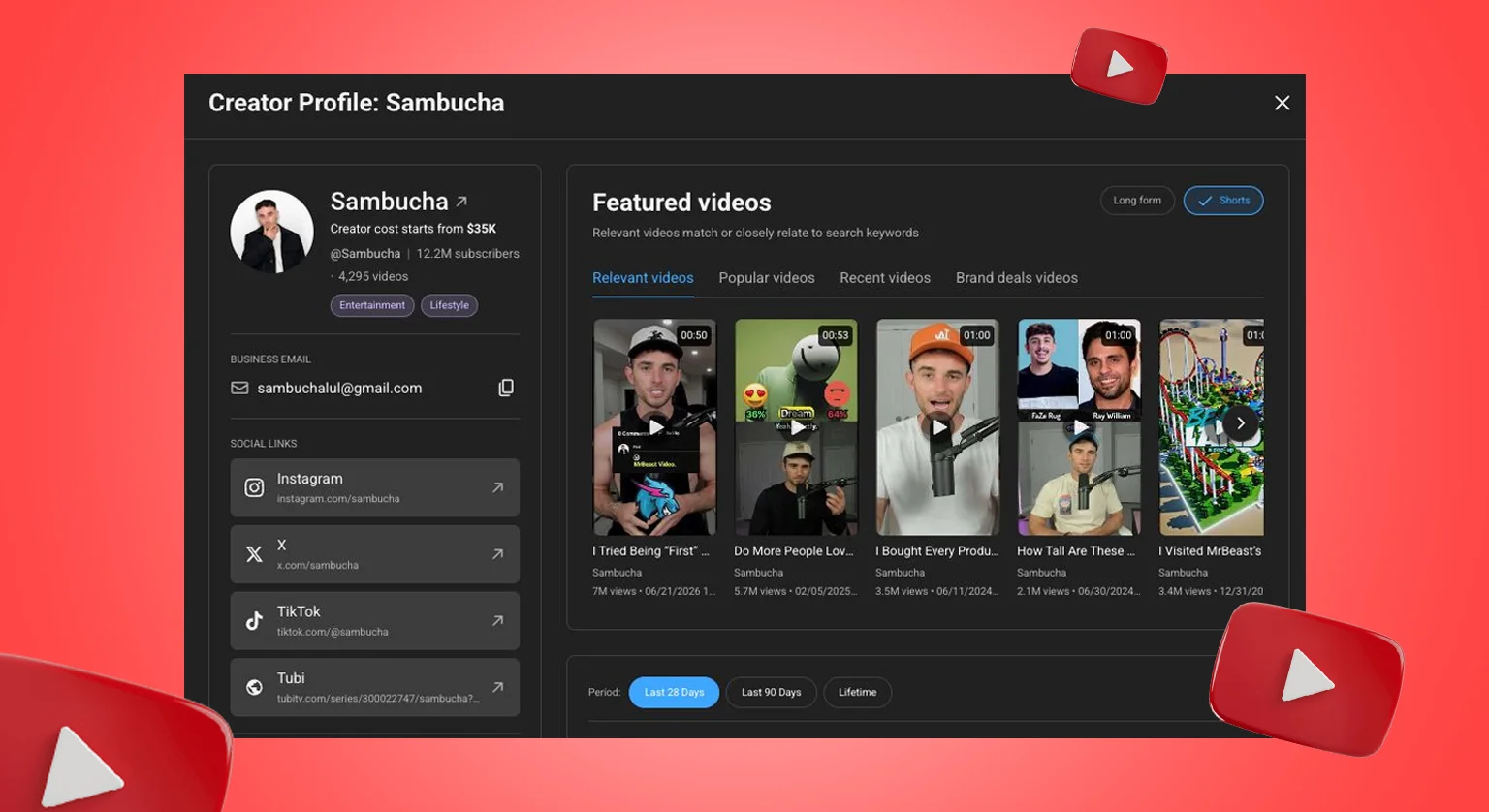This screenshot has height=812, width=1489.
Task: Click the "4,295 videos" count
Action: [373, 276]
